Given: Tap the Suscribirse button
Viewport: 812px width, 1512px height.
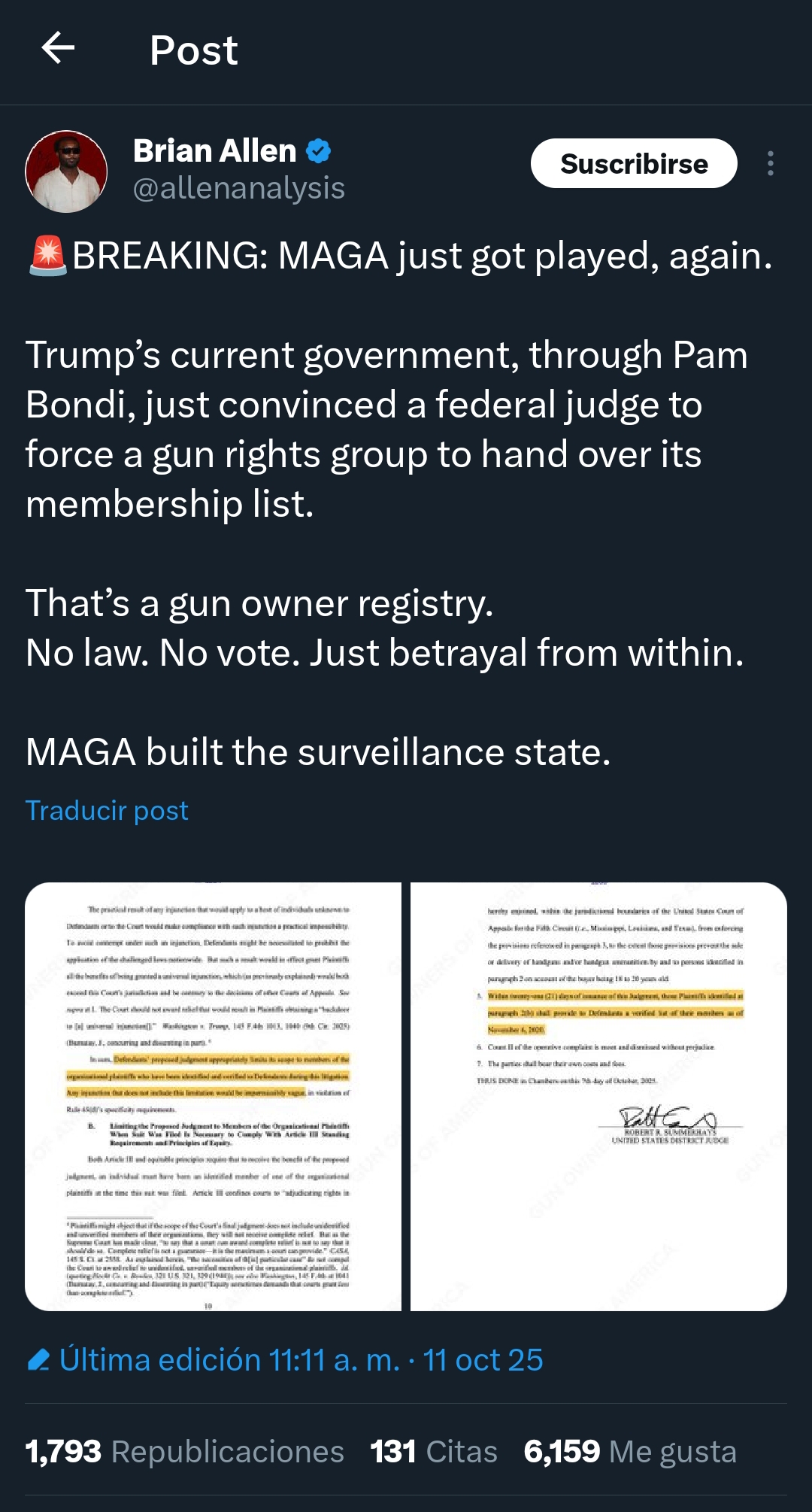Looking at the screenshot, I should click(x=634, y=163).
